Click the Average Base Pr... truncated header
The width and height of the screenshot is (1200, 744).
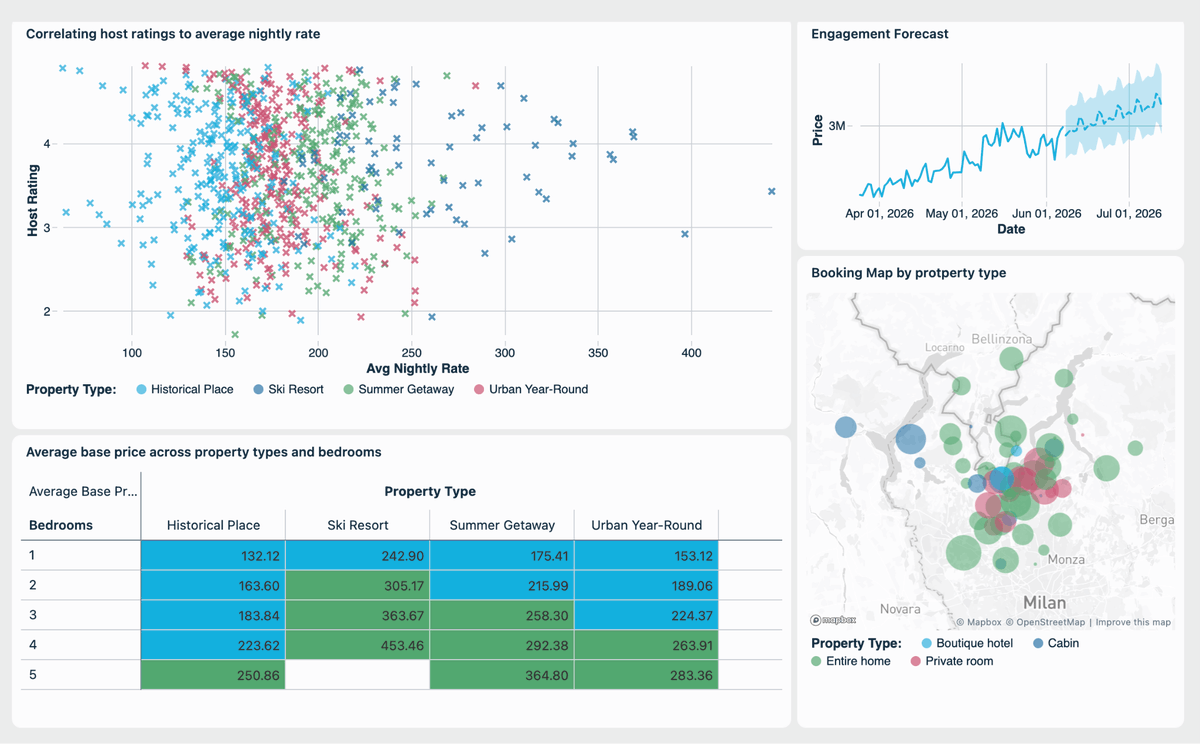pyautogui.click(x=83, y=491)
